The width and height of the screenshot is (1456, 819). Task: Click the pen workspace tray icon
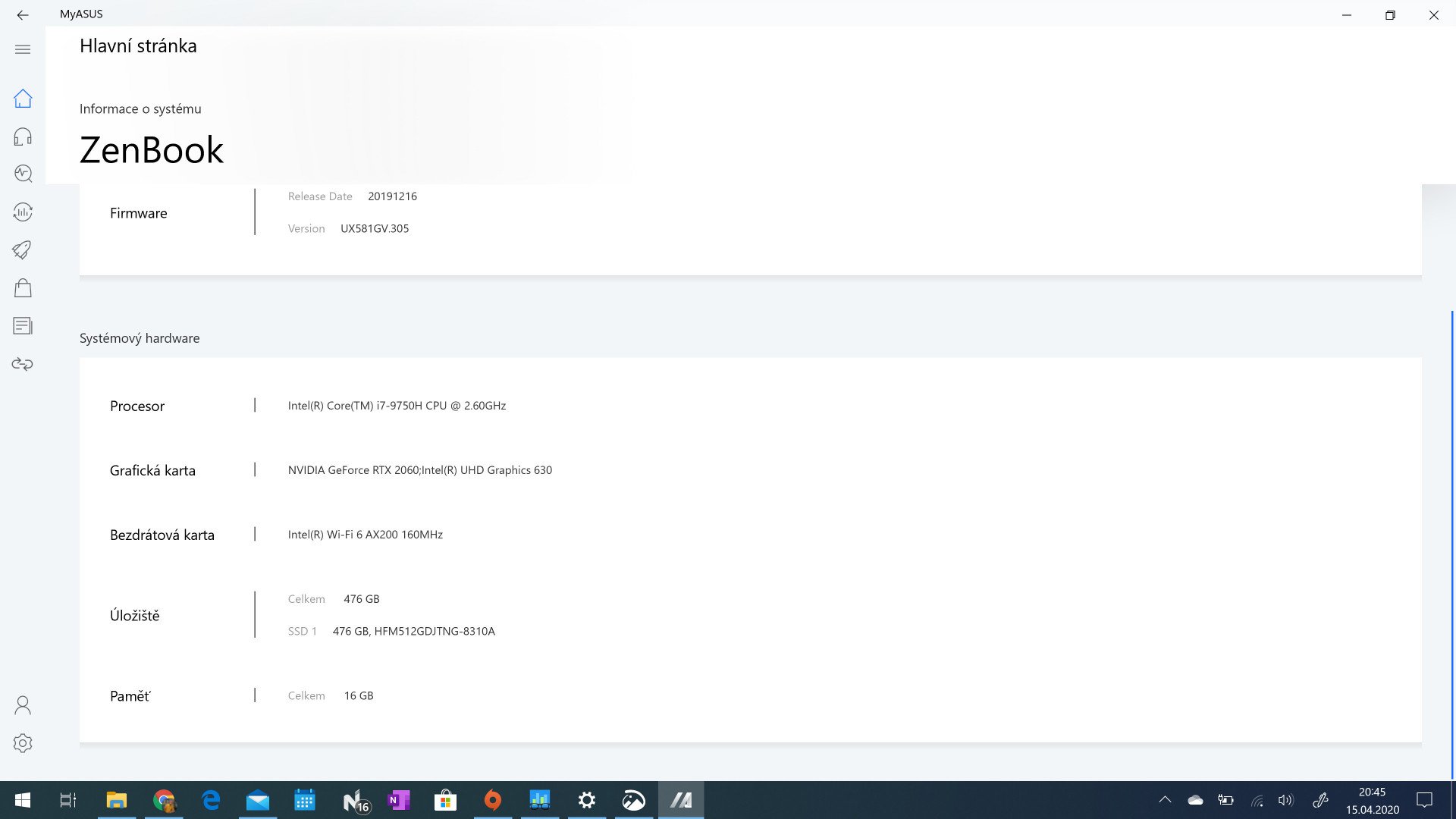[x=1320, y=799]
